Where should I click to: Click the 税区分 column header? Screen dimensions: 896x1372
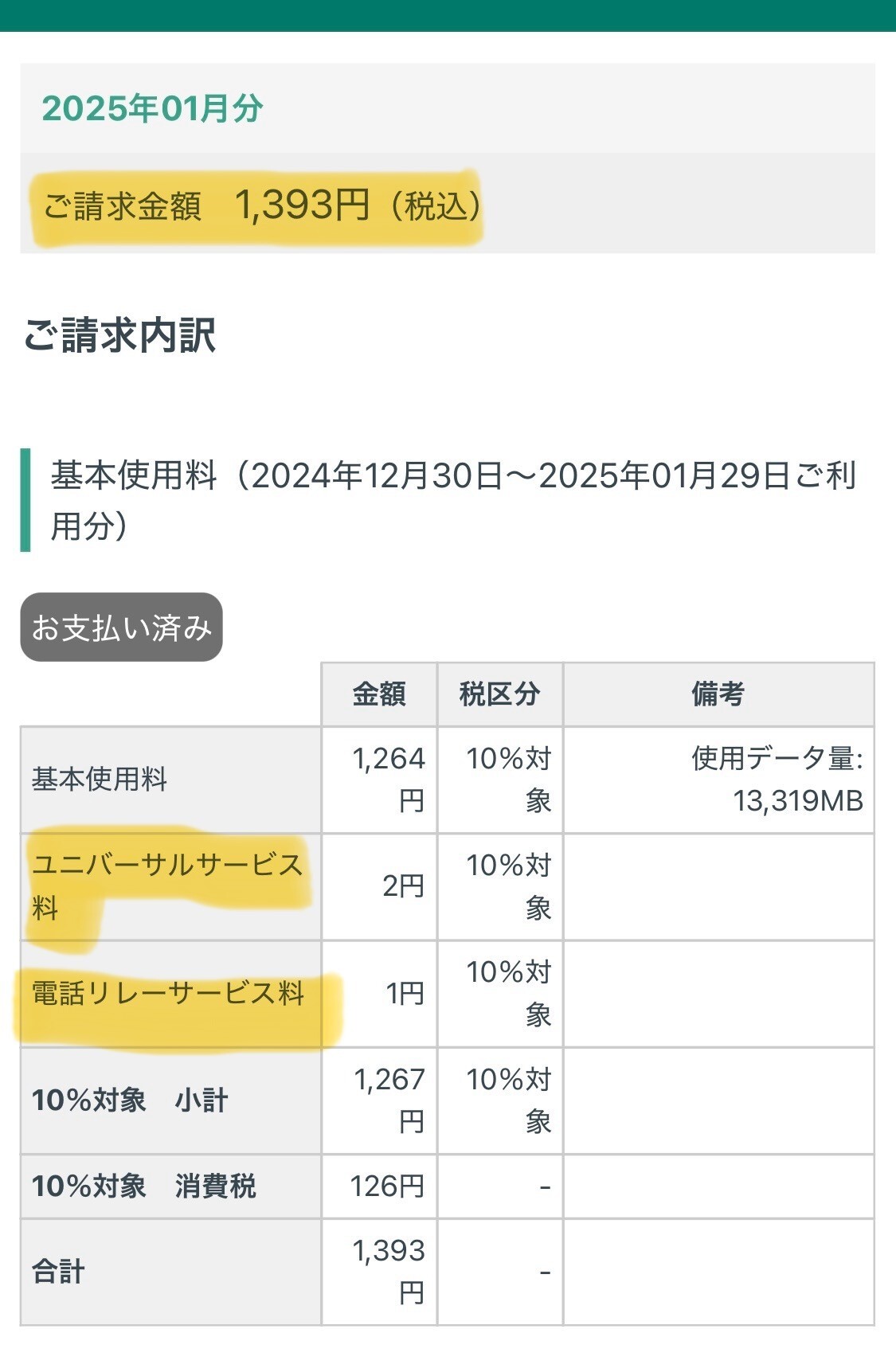(499, 694)
